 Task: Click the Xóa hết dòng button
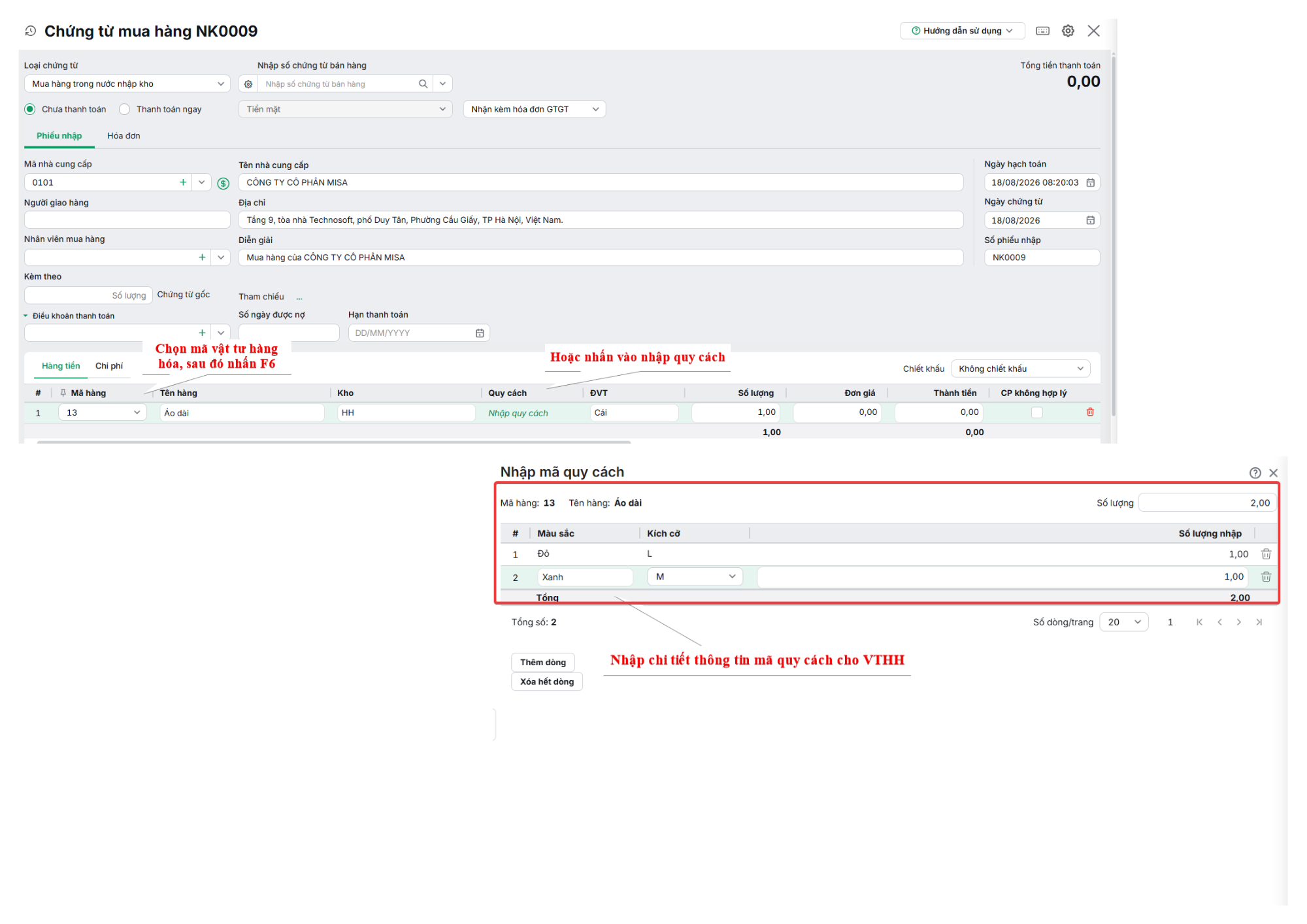547,682
